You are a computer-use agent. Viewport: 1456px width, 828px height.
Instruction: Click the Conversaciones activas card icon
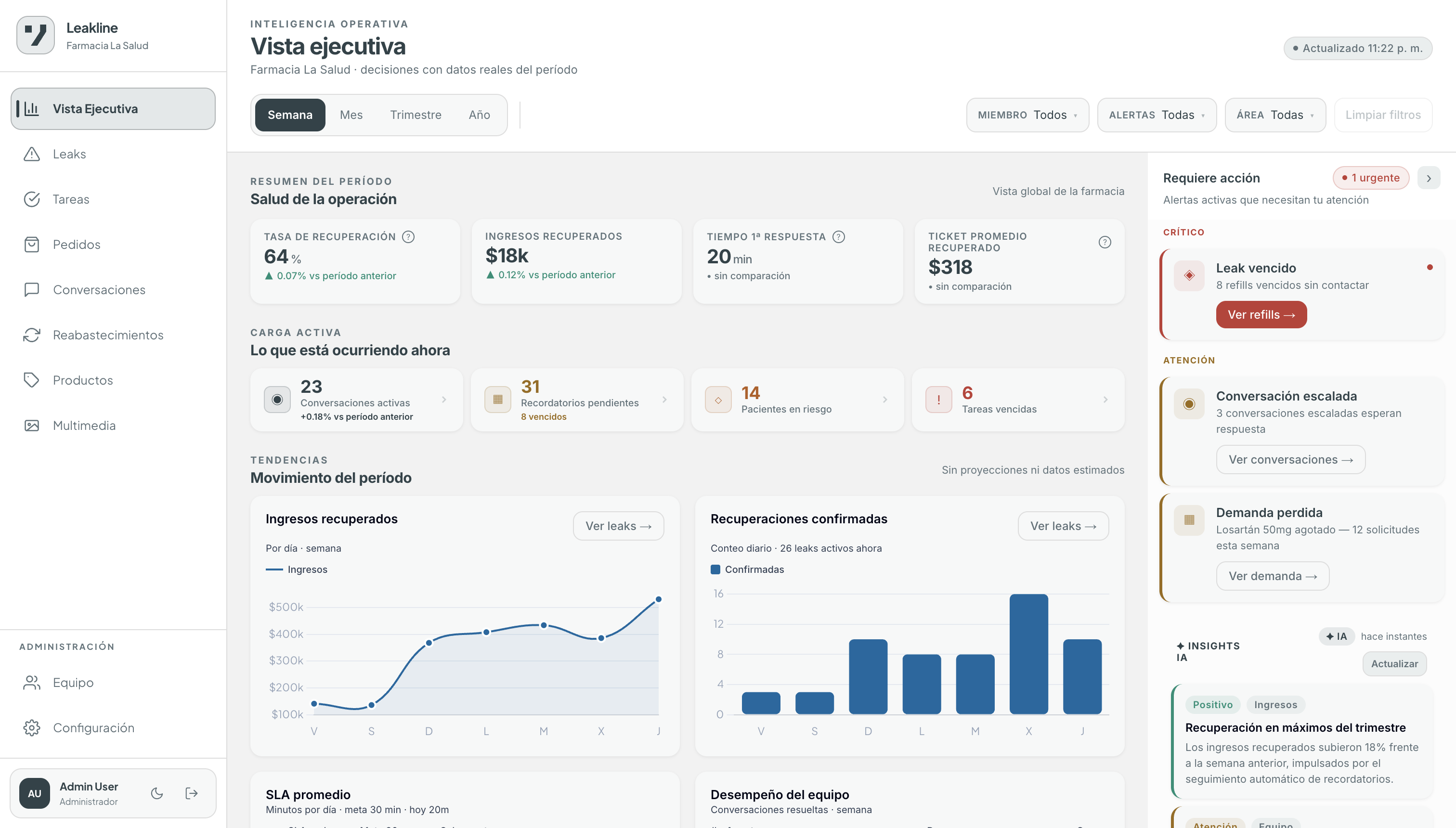pos(277,400)
